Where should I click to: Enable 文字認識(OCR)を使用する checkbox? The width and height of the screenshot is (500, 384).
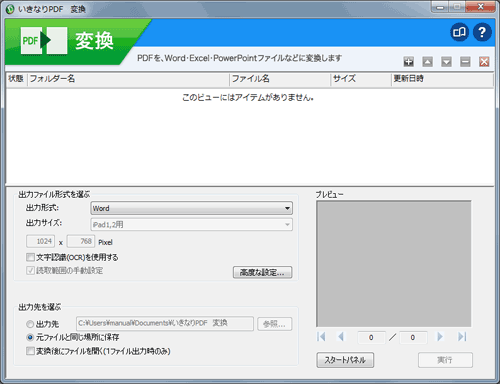click(30, 257)
